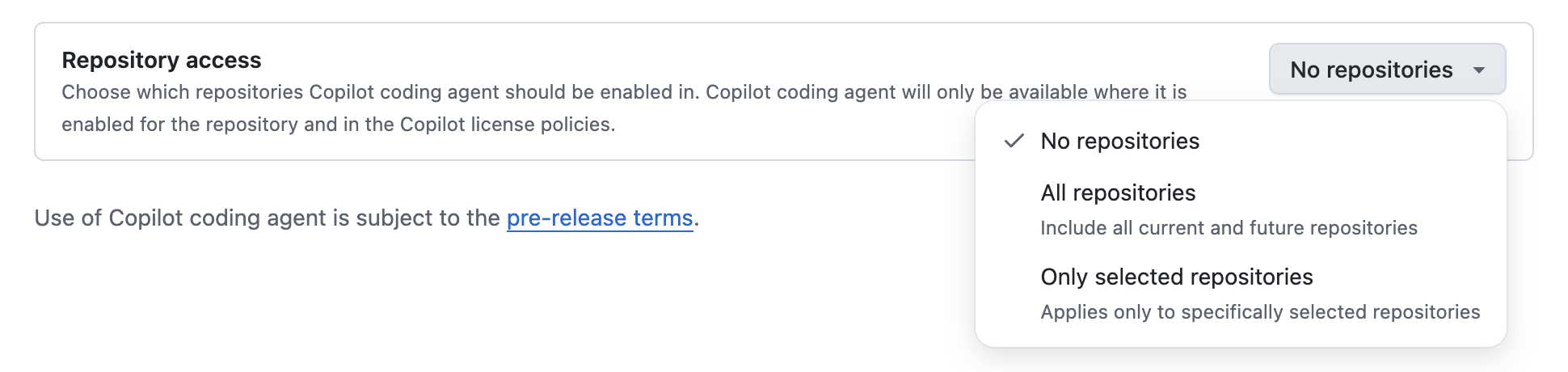Viewport: 1568px width, 372px height.
Task: Click "Applies only to specifically selected repositories" text
Action: pyautogui.click(x=1260, y=312)
